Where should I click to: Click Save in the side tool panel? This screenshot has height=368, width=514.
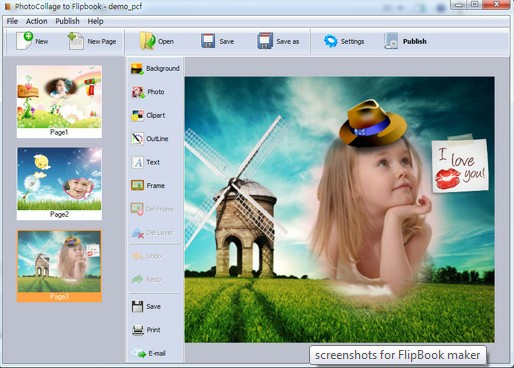pos(146,306)
